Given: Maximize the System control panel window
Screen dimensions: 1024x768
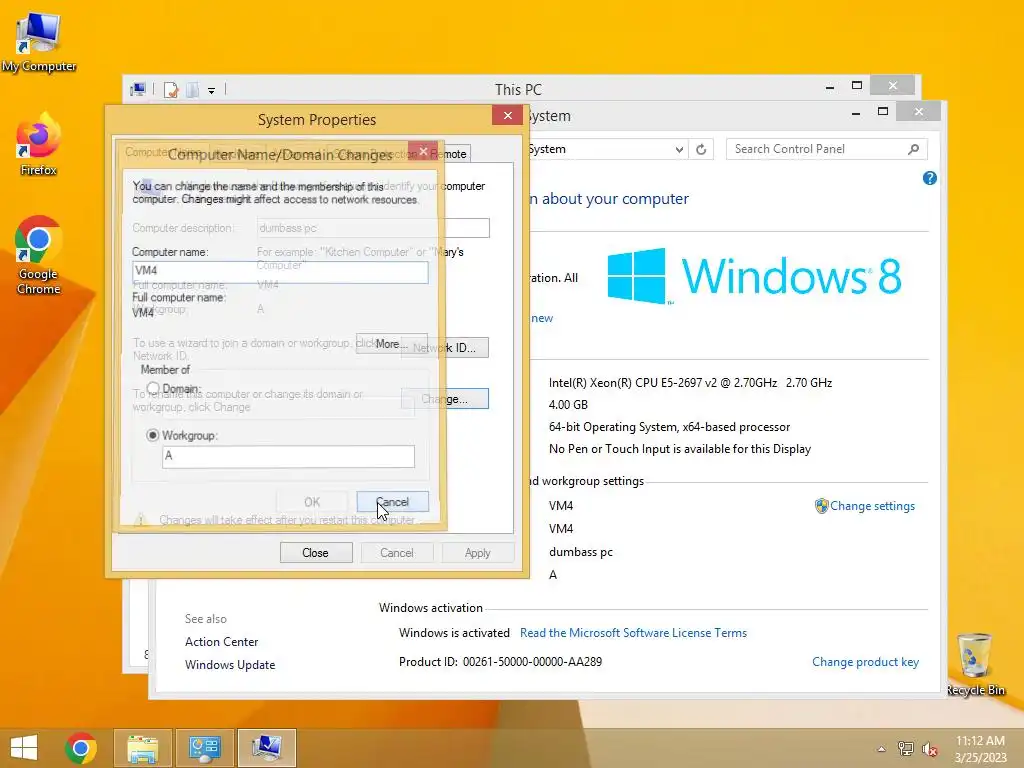Looking at the screenshot, I should (883, 112).
